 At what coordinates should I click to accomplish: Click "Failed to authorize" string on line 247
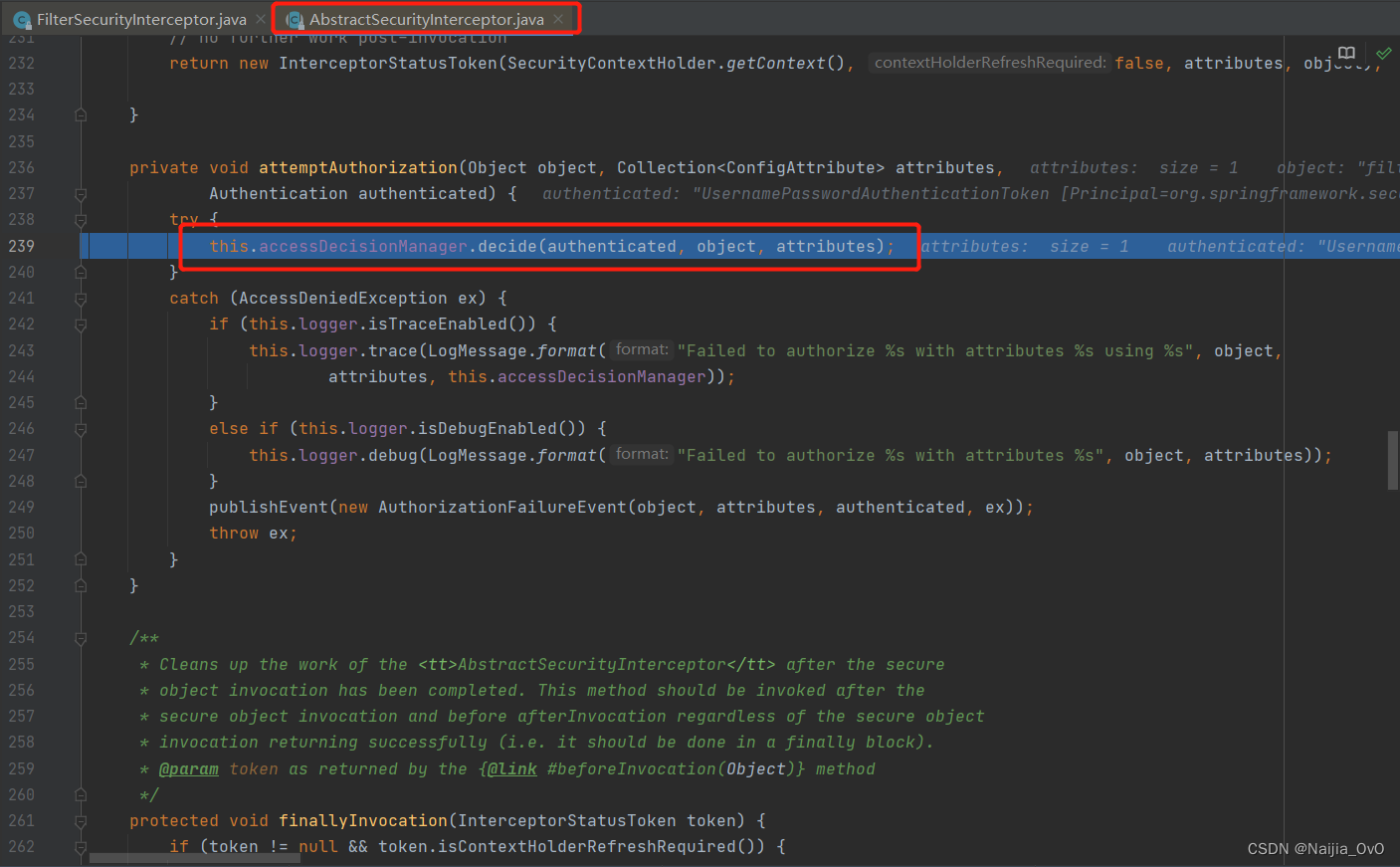tap(891, 455)
